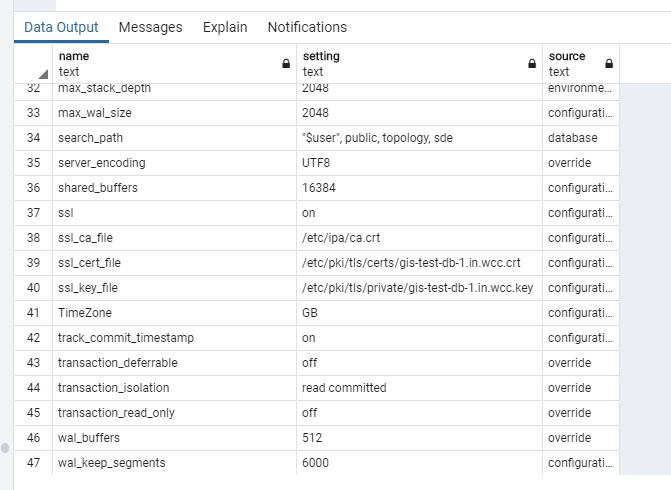Switch to the Messages tab
Screen dimensions: 671x490
click(x=150, y=27)
